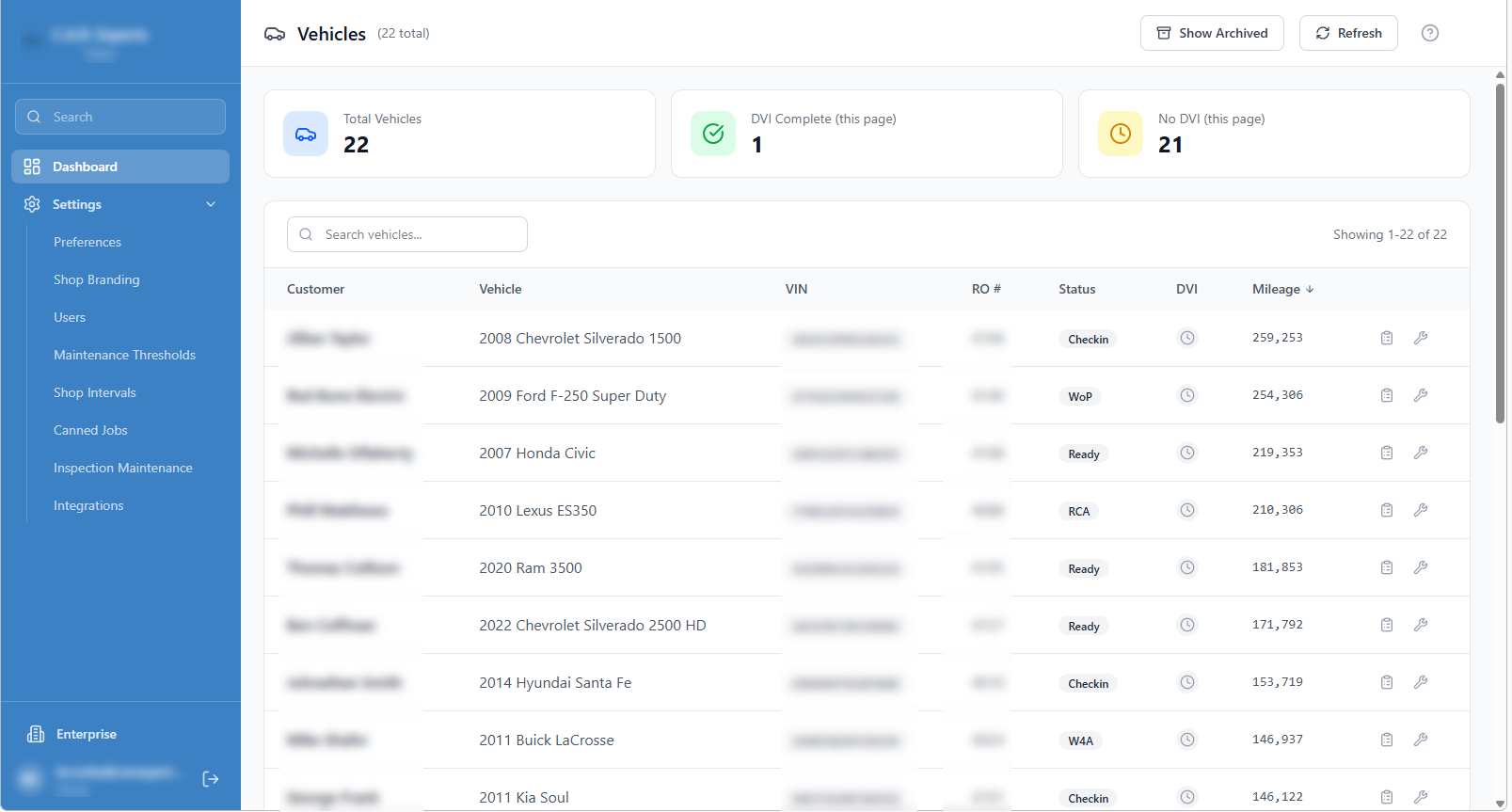
Task: Click DVI clock icon for 2014 Hyundai Santa Fe
Action: 1186,682
